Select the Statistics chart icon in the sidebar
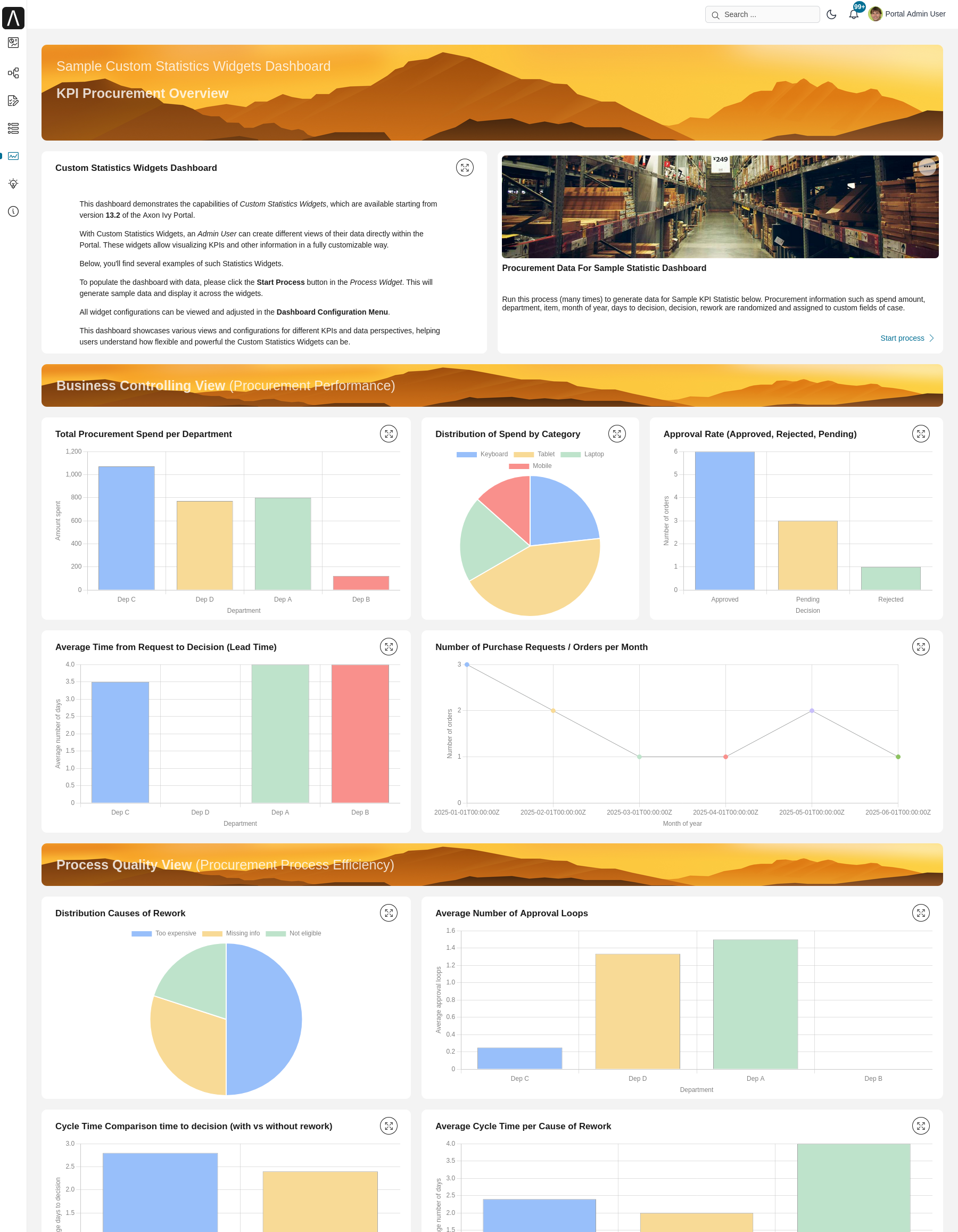This screenshot has width=958, height=1232. click(13, 156)
